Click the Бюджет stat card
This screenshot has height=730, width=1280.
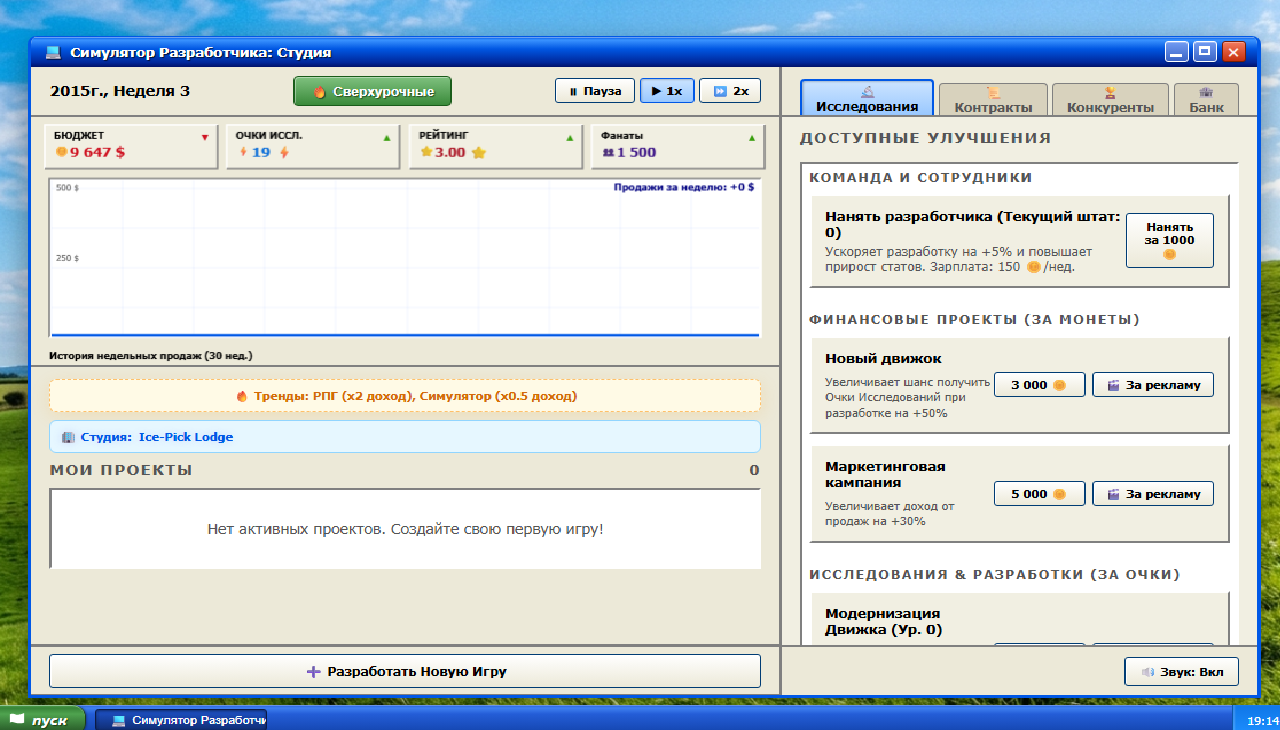(x=132, y=146)
